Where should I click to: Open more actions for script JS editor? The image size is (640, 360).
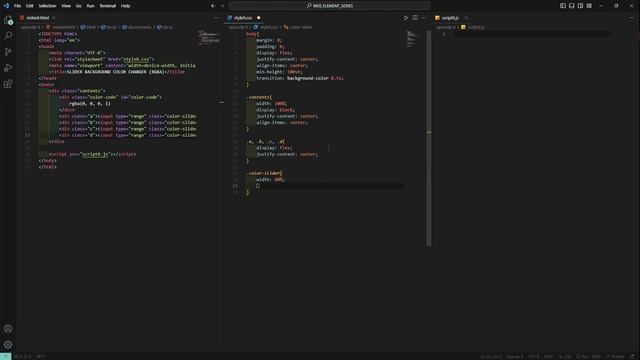(x=632, y=18)
